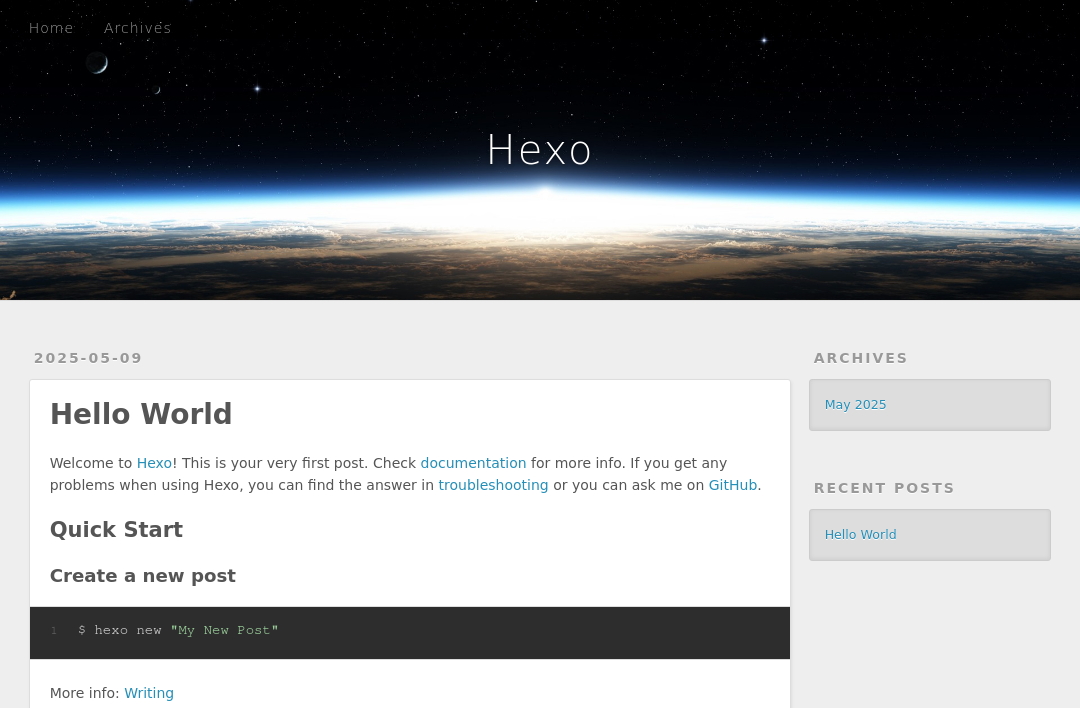Image resolution: width=1080 pixels, height=708 pixels.
Task: Click the RECENT POSTS sidebar widget heading
Action: click(x=884, y=488)
